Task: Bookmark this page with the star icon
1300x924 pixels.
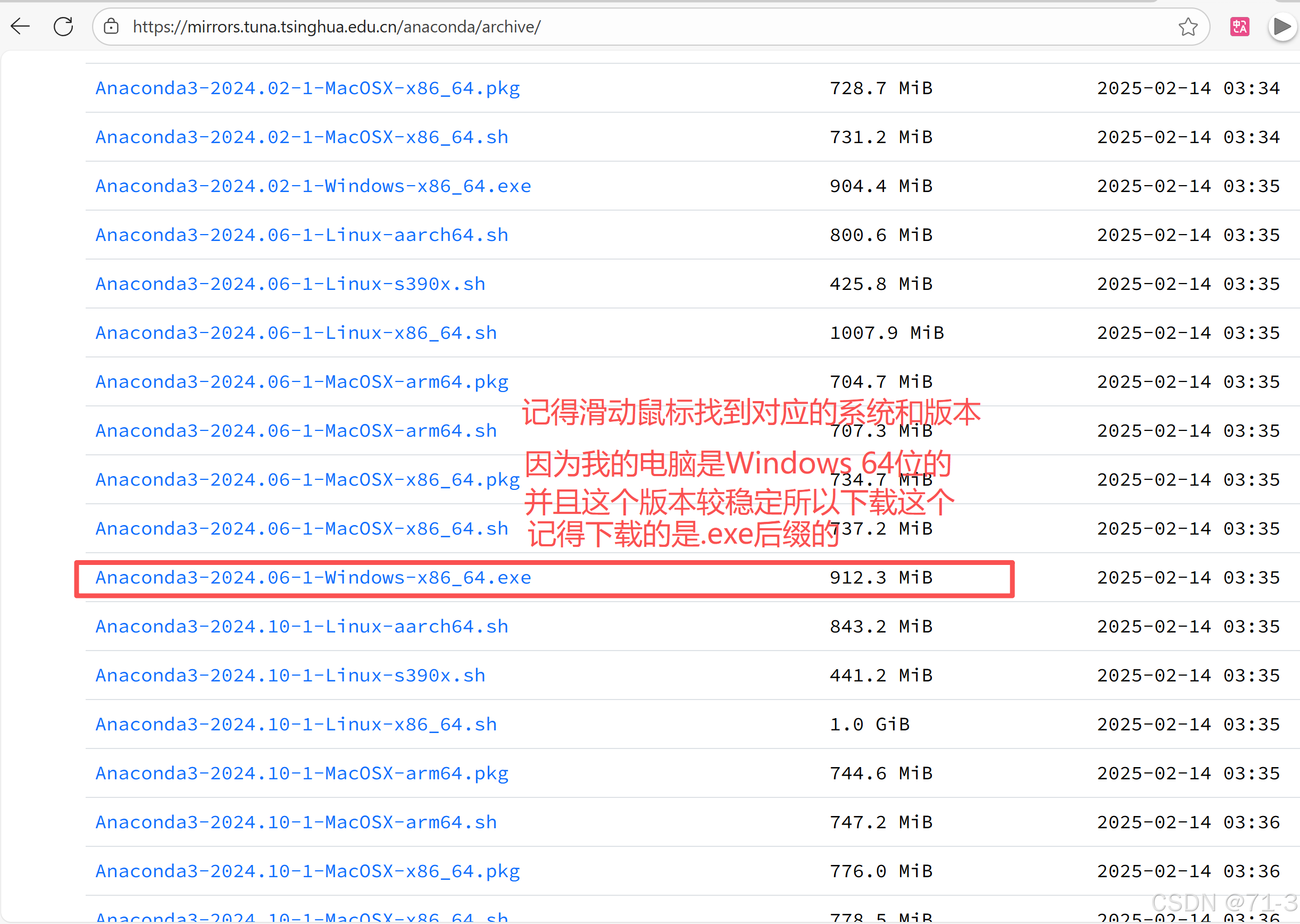Action: click(x=1188, y=27)
